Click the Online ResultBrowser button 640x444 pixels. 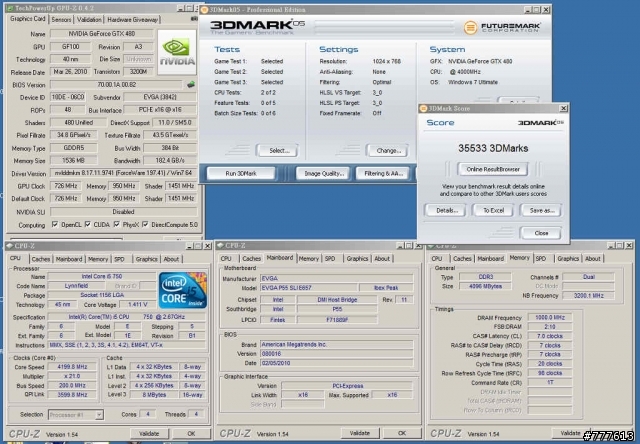(x=493, y=169)
